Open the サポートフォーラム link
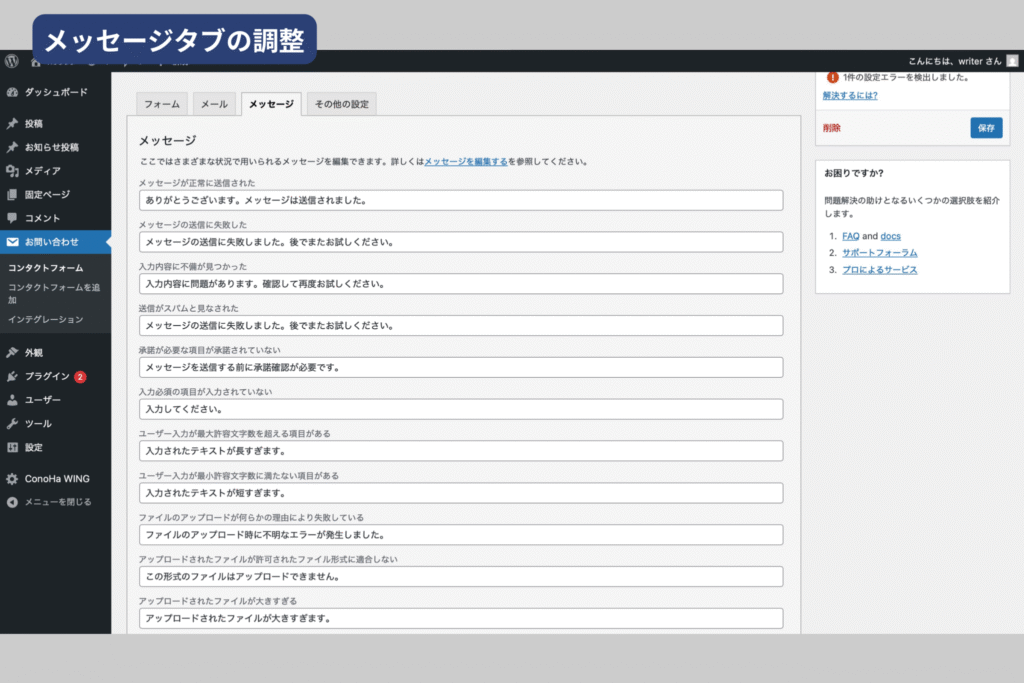Screen dimensions: 1024x683 (x=879, y=253)
